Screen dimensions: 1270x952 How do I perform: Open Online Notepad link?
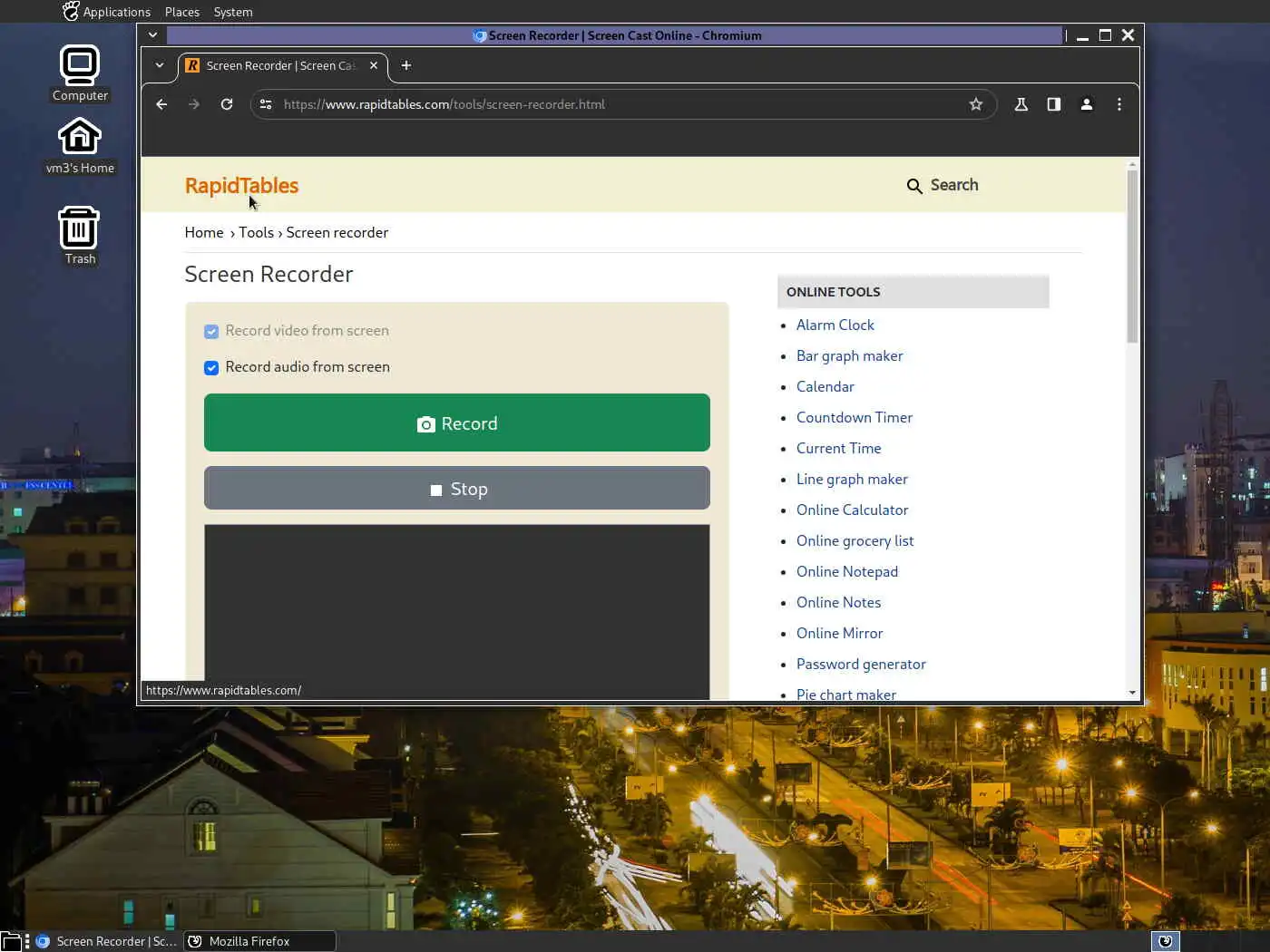pyautogui.click(x=847, y=572)
